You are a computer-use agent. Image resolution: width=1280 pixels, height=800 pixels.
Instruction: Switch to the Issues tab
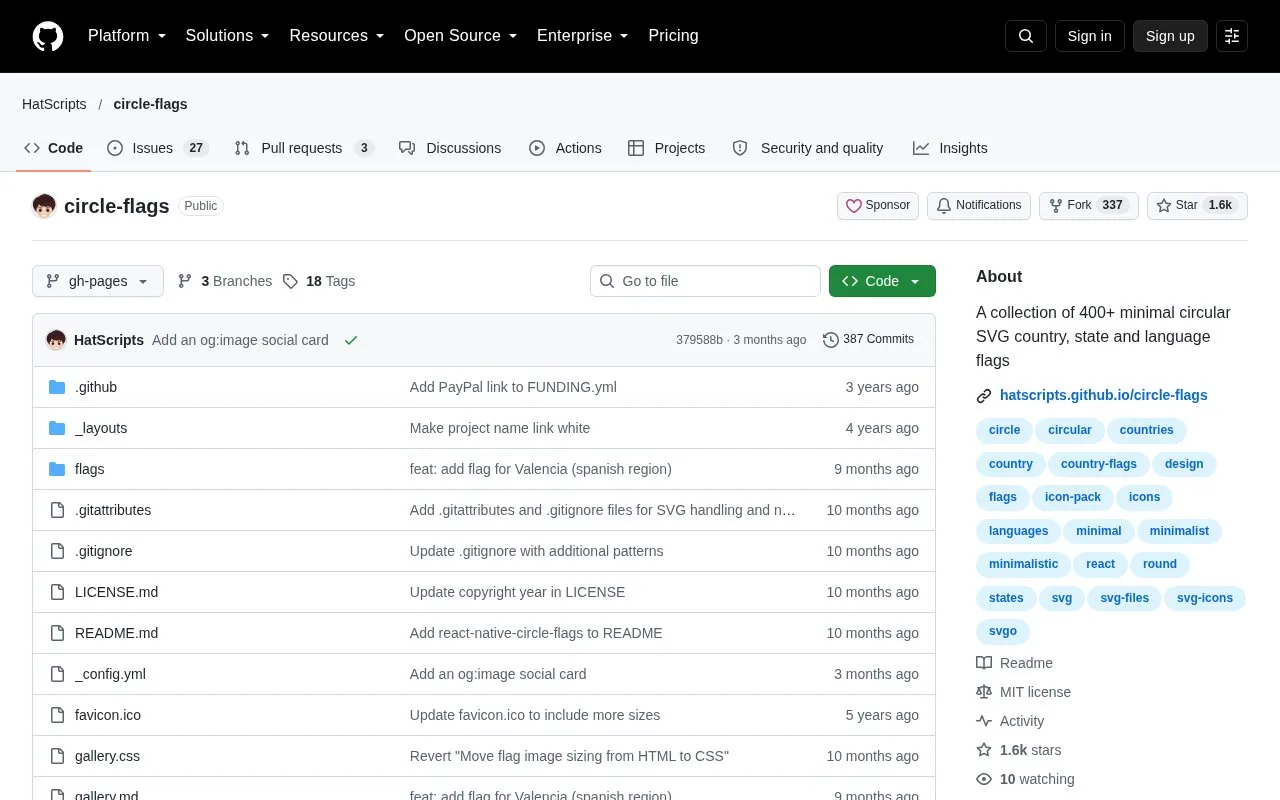[157, 148]
